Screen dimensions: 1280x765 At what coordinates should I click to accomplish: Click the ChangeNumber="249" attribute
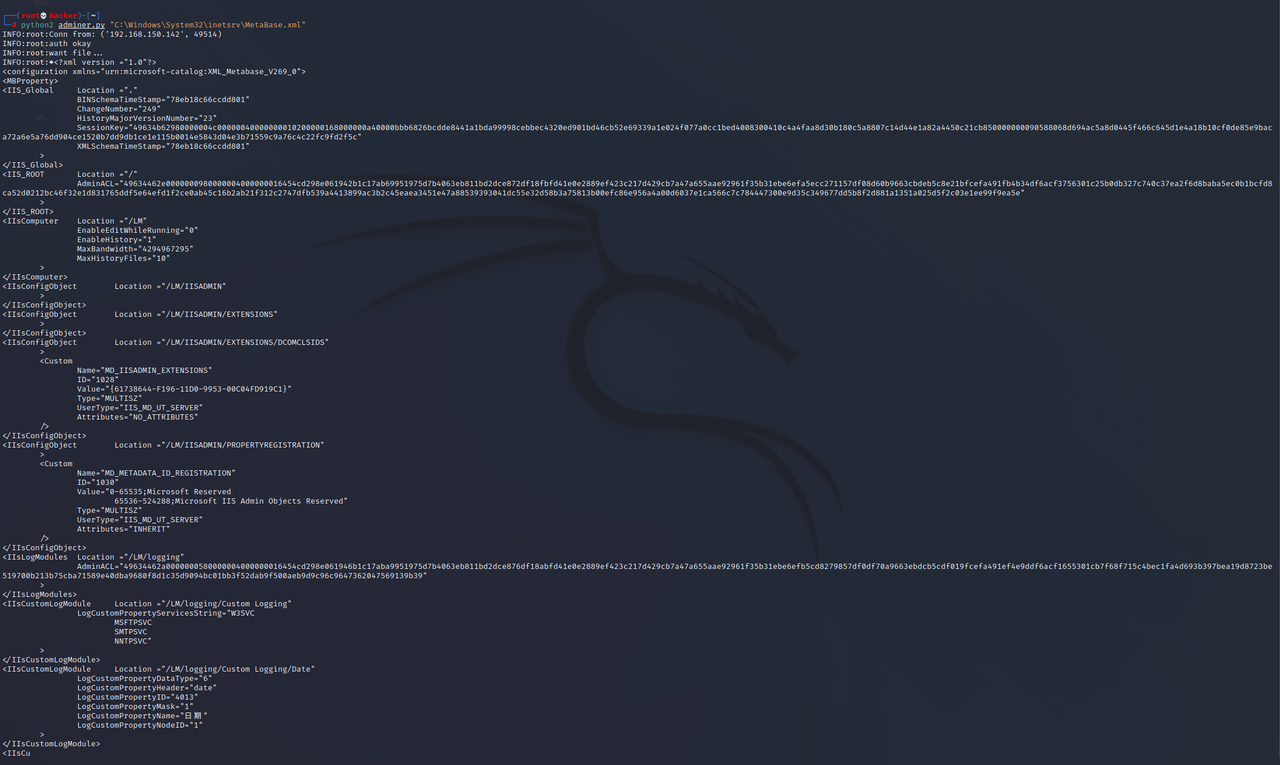coord(119,109)
